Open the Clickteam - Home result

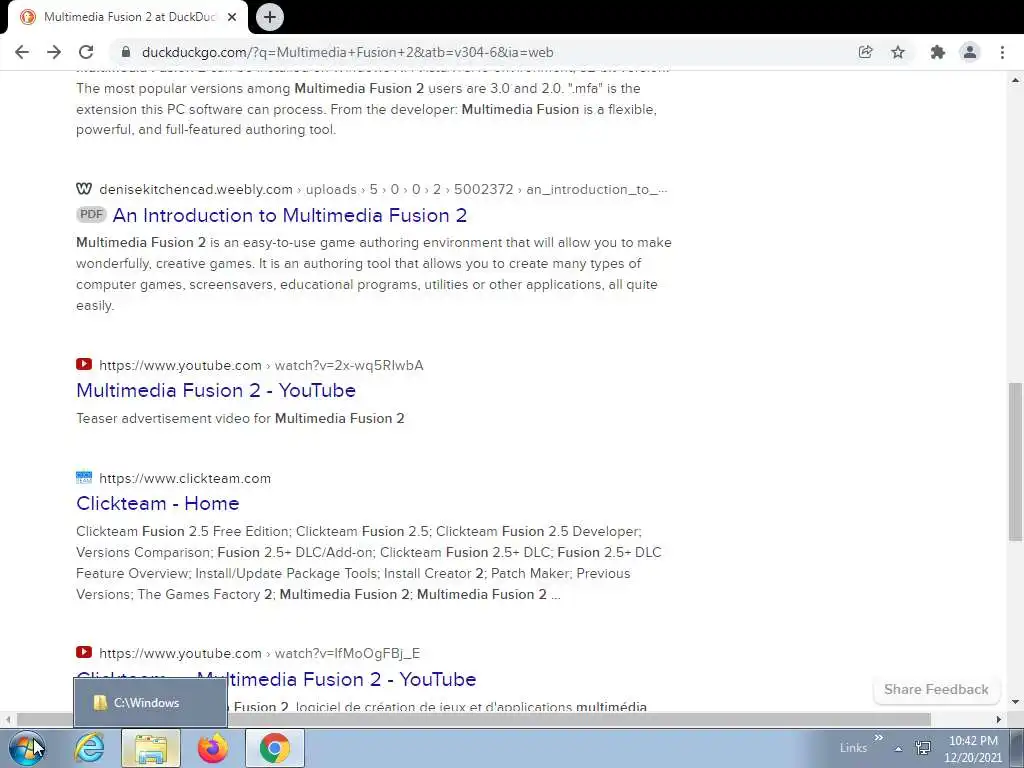[x=157, y=504]
